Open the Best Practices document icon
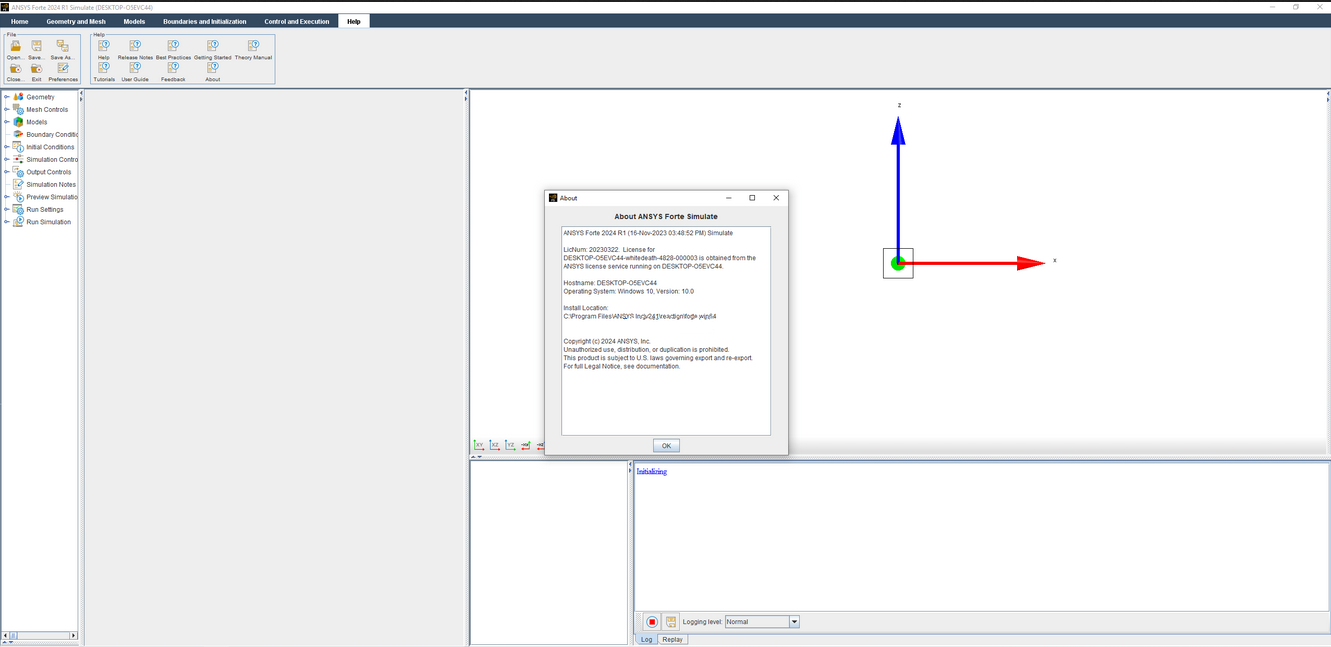Viewport: 1331px width, 647px height. (x=173, y=46)
